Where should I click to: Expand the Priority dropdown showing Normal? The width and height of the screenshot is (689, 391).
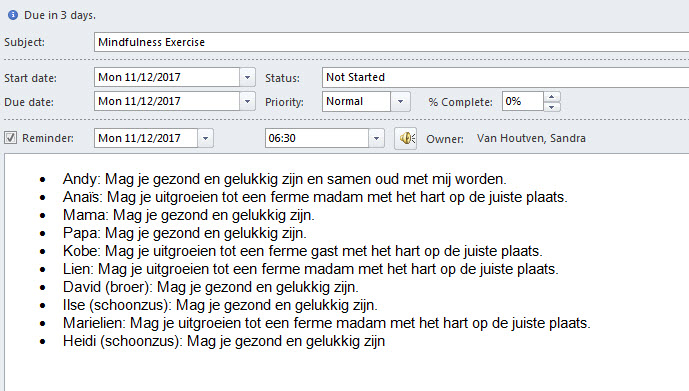click(x=400, y=101)
